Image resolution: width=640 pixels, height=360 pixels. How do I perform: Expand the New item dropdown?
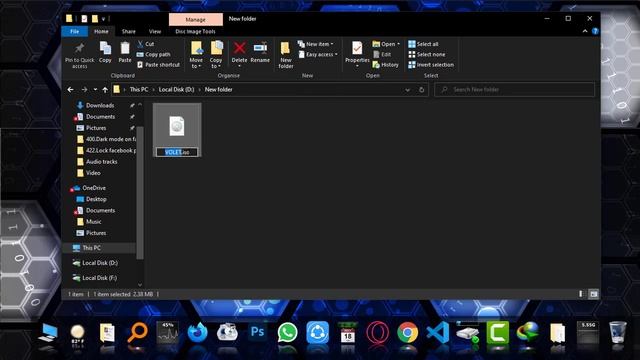click(x=316, y=44)
